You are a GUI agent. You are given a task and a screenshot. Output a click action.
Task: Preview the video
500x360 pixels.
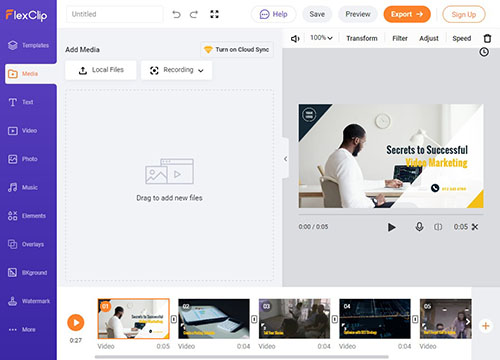tap(358, 14)
